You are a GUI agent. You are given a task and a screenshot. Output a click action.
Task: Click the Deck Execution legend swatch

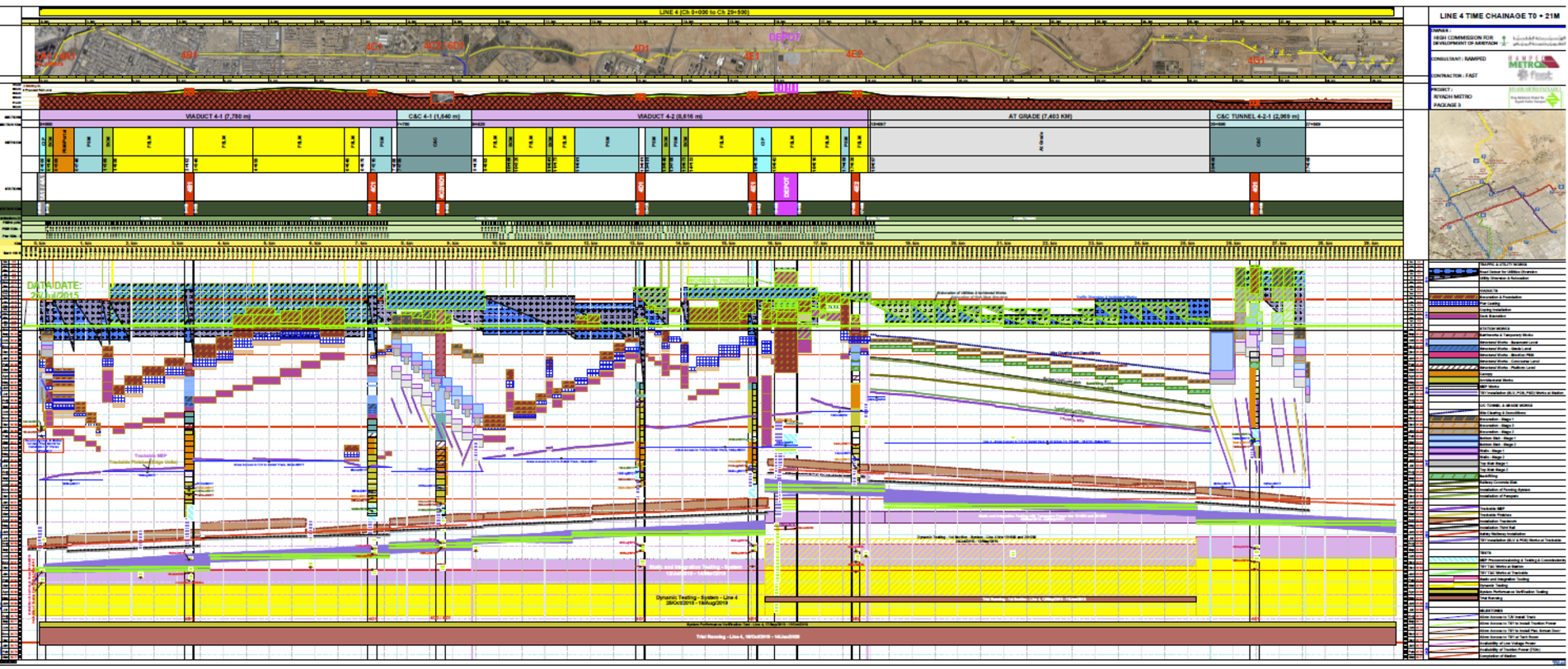tap(1453, 316)
